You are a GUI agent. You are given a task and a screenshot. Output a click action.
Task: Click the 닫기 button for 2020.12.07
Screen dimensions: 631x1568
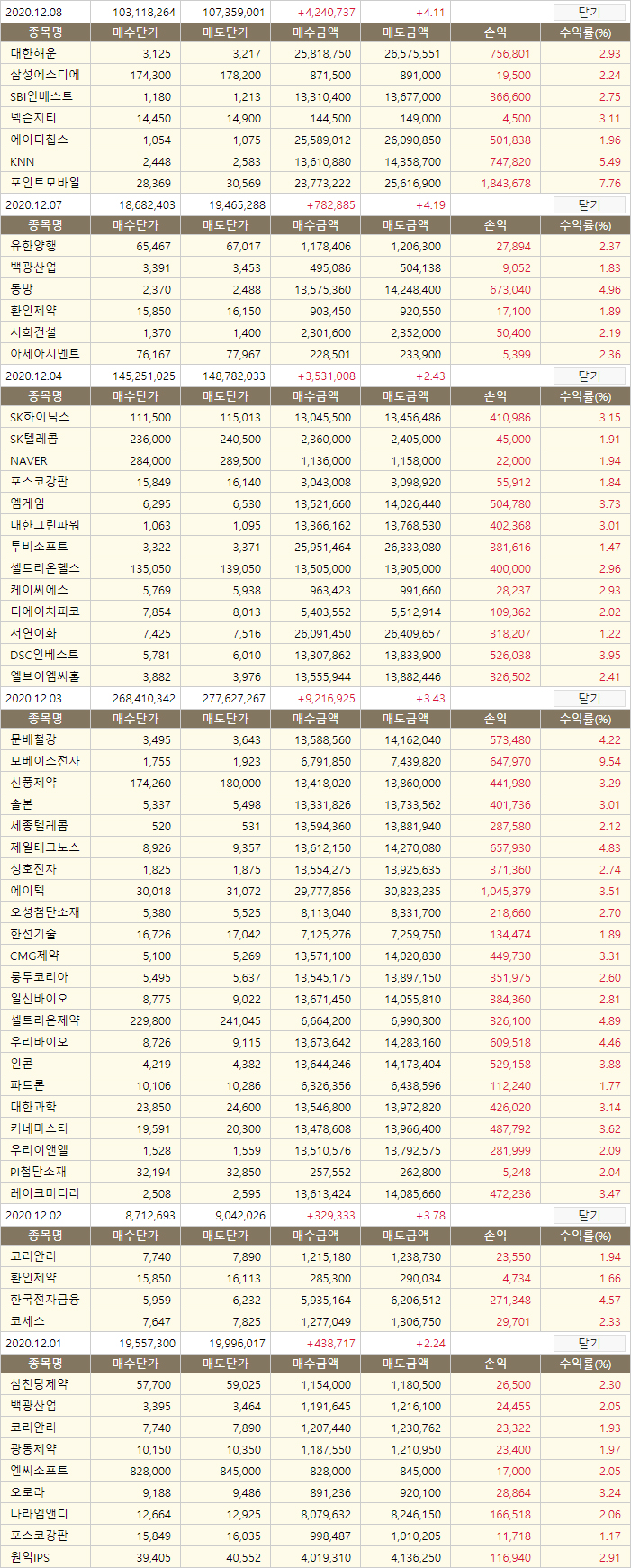589,205
